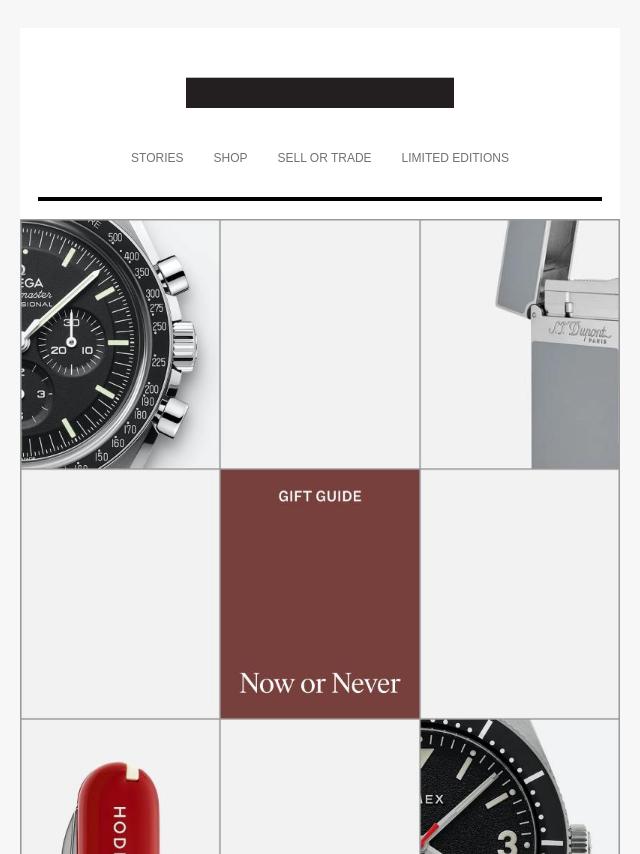Image resolution: width=640 pixels, height=854 pixels.
Task: View the Omega Speedmaster watch image
Action: [x=120, y=344]
